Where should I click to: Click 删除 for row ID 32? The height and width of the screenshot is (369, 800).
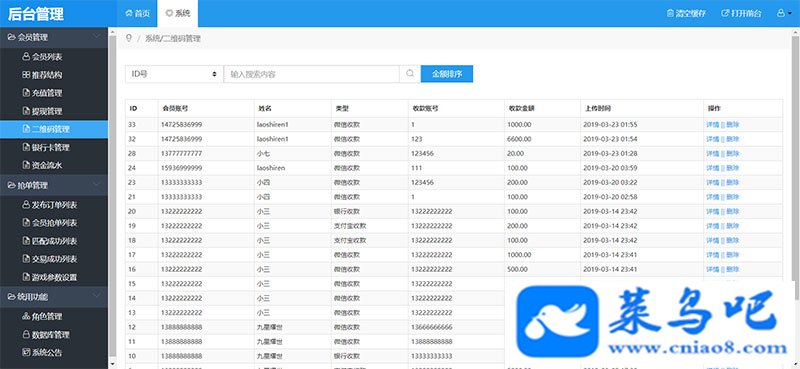733,139
